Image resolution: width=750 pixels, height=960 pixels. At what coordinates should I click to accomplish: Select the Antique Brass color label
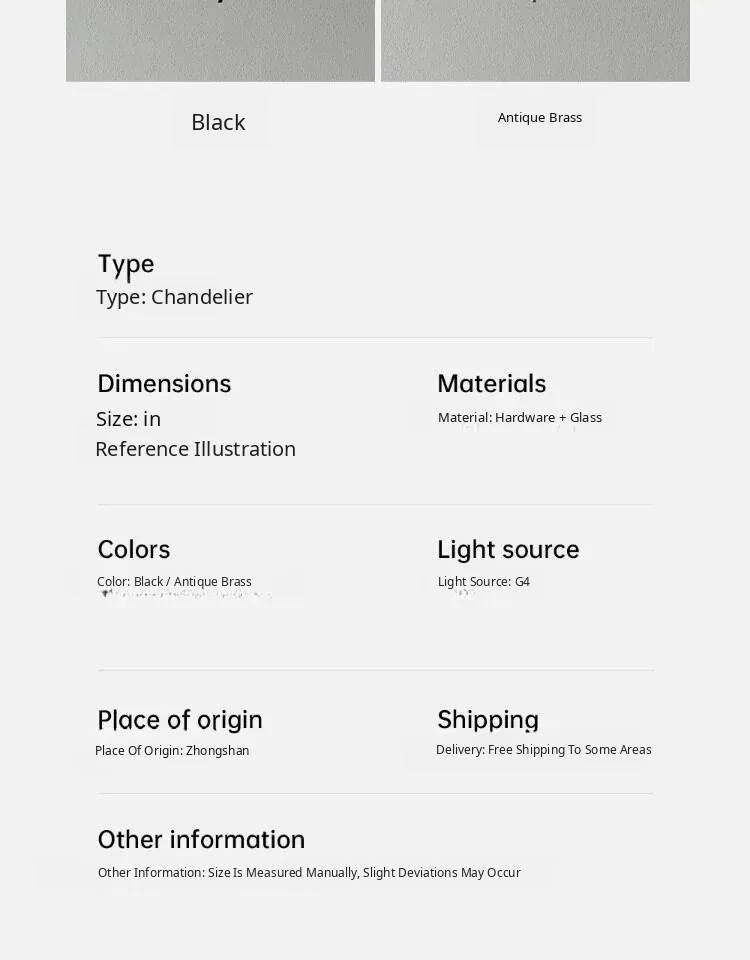click(539, 118)
